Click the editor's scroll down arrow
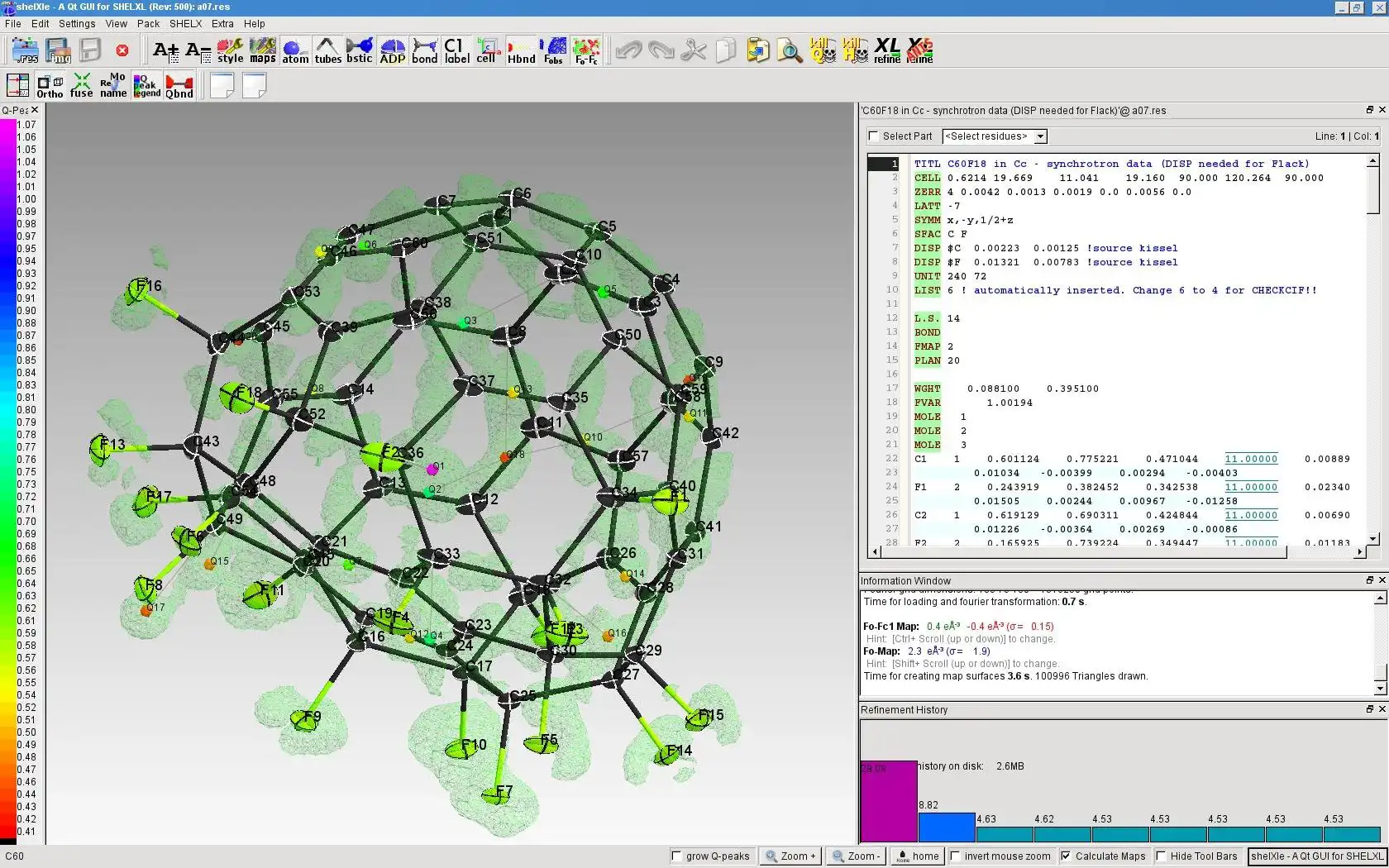The height and width of the screenshot is (868, 1389). [x=1373, y=539]
